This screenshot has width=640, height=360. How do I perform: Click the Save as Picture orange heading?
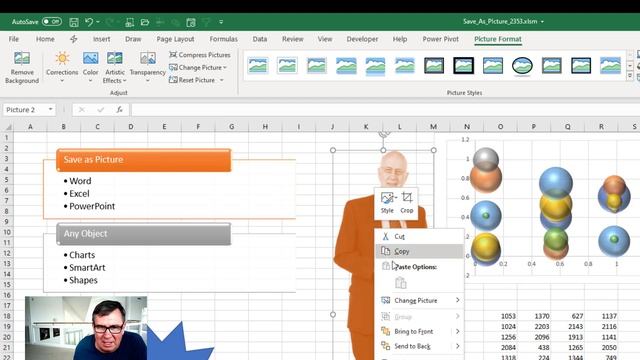coord(144,160)
